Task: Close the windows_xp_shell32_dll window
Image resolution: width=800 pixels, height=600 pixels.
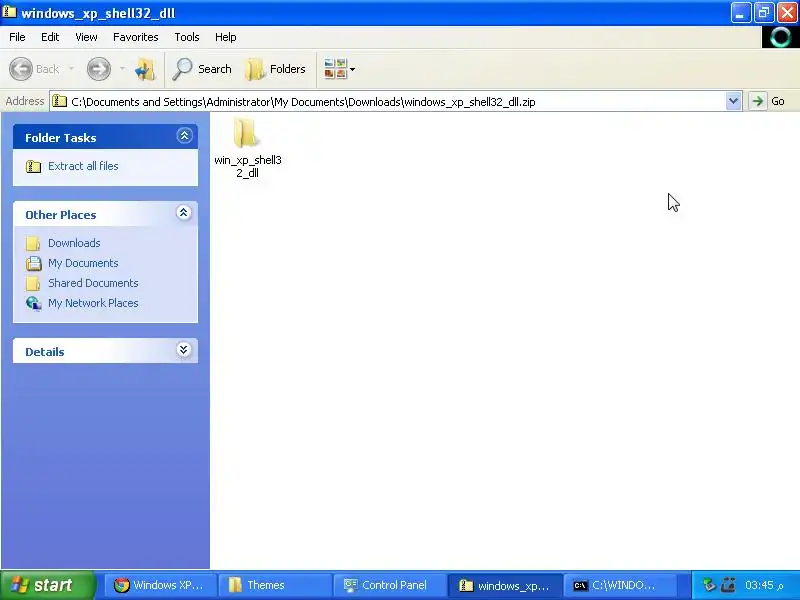Action: (787, 12)
